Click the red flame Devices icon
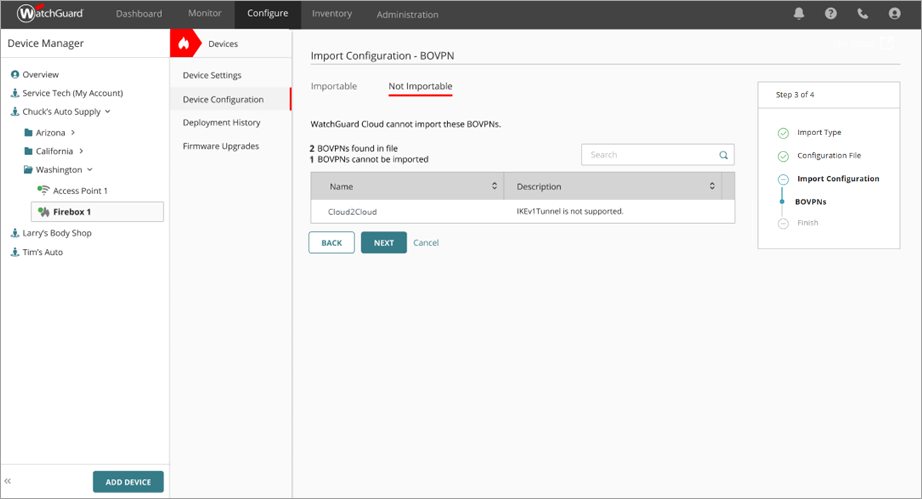The width and height of the screenshot is (922, 499). pyautogui.click(x=184, y=43)
